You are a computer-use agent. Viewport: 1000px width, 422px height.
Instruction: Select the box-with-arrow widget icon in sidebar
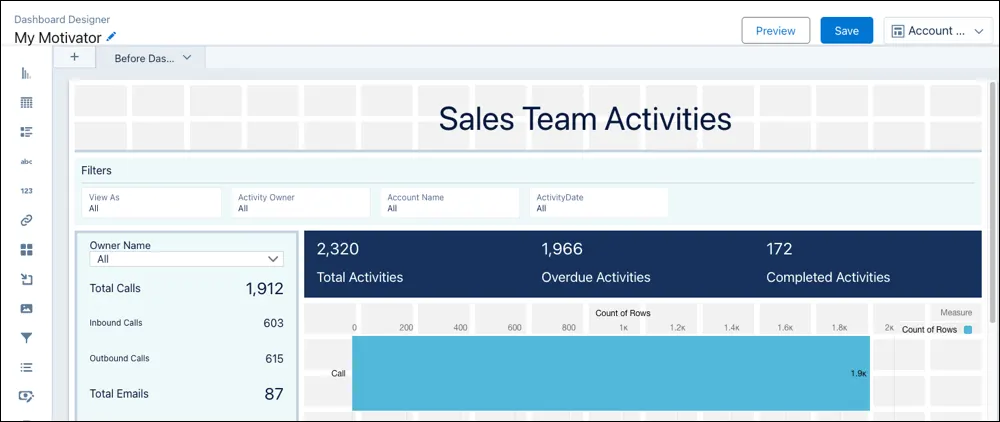coord(26,279)
